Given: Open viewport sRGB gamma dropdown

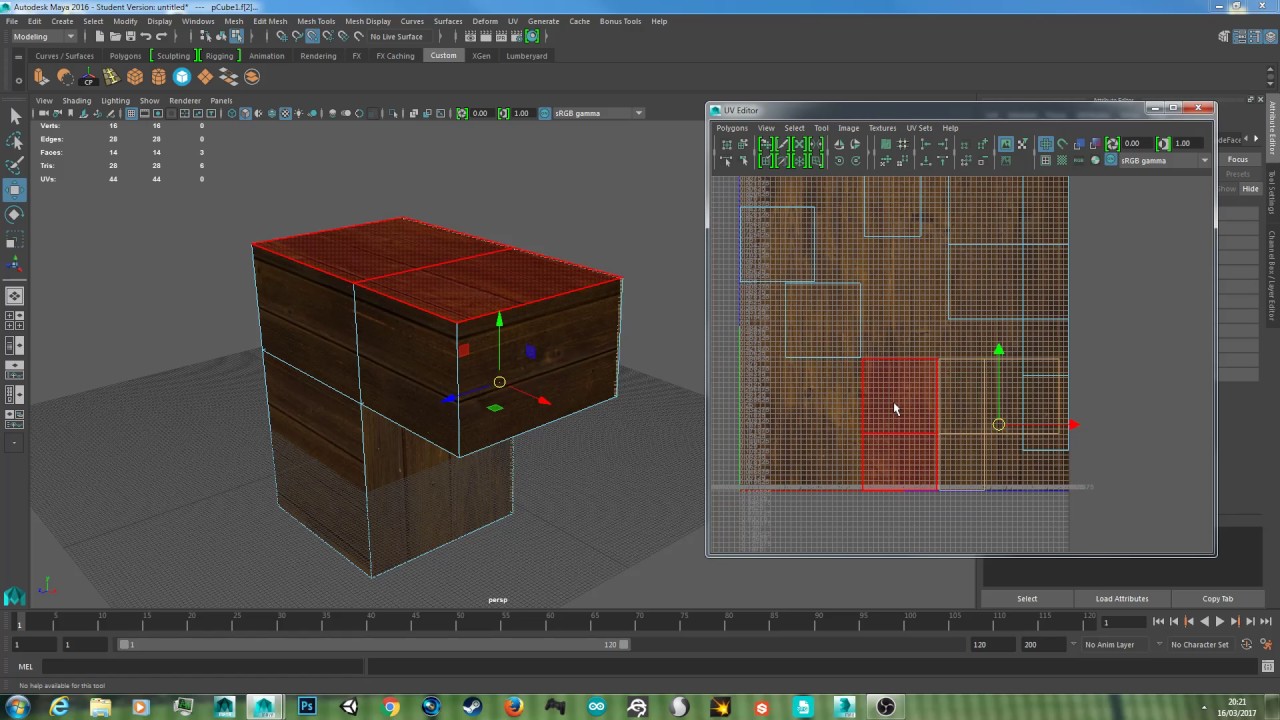Looking at the screenshot, I should coord(598,113).
